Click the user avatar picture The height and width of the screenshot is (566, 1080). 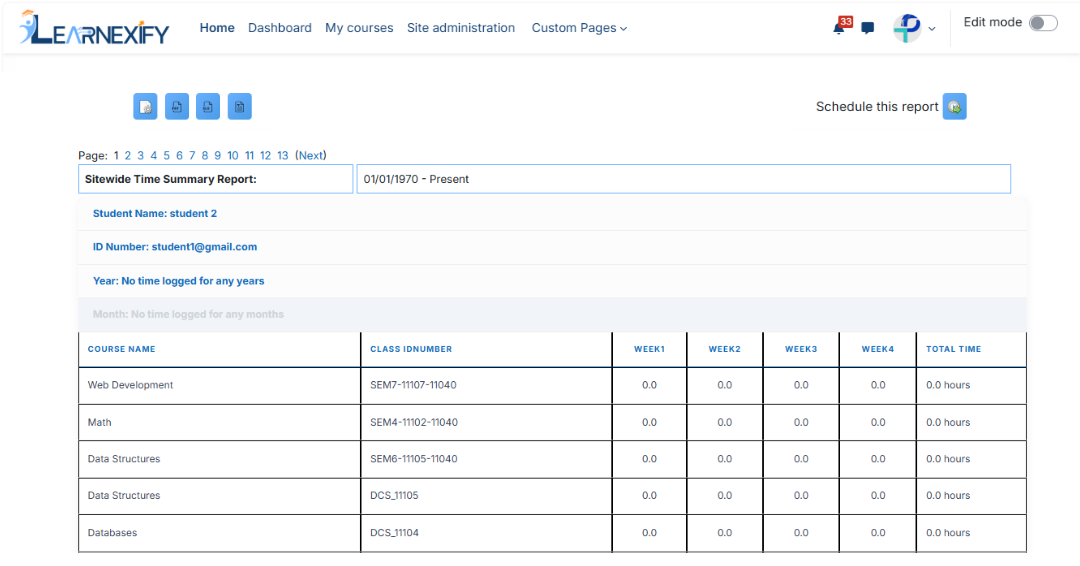click(x=907, y=28)
